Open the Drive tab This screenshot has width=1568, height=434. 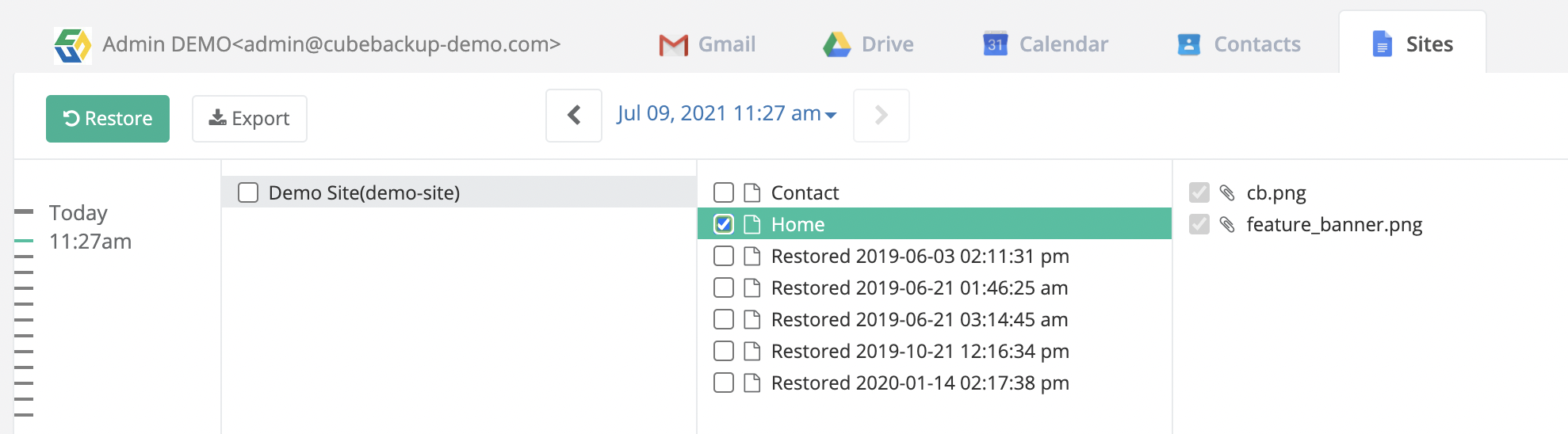[868, 44]
